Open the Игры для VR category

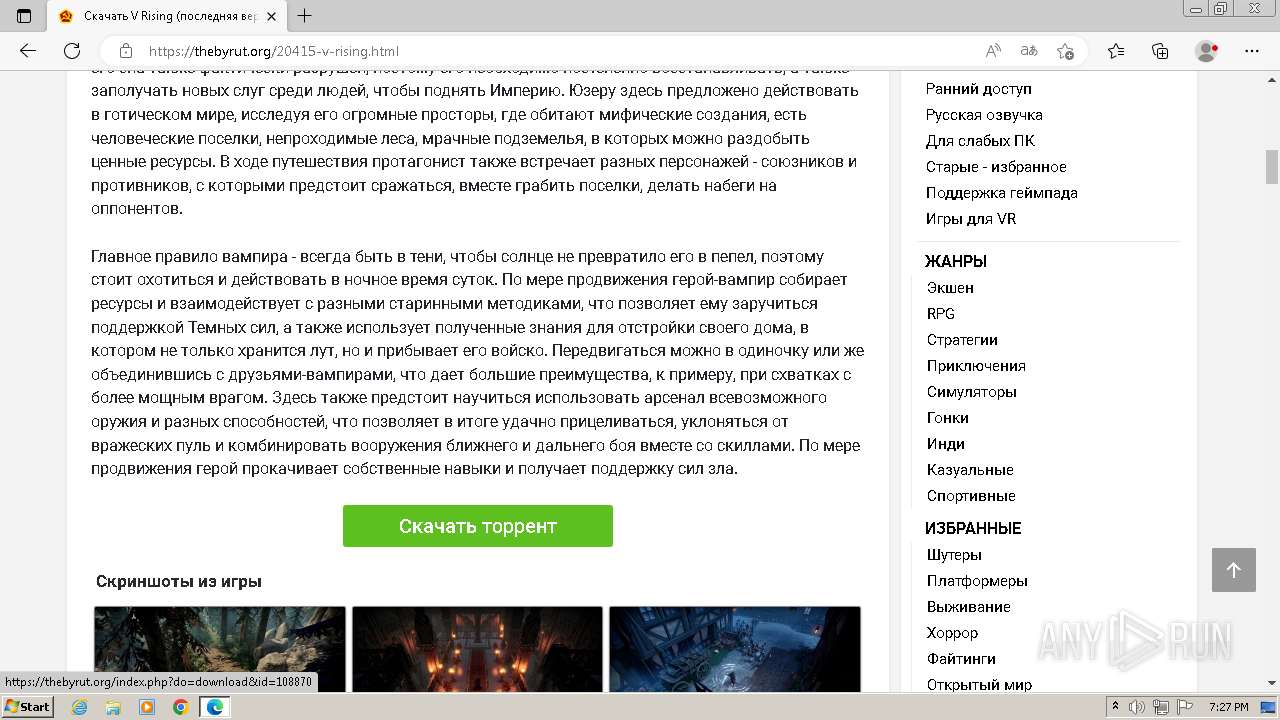pos(970,219)
